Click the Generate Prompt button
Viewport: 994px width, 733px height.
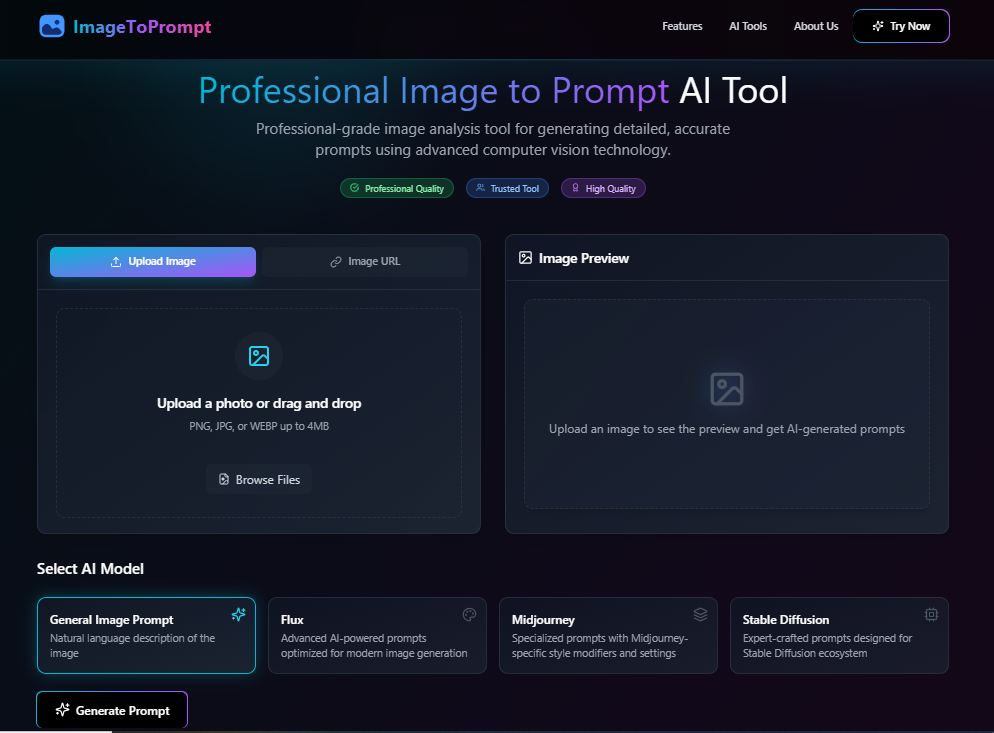[111, 710]
